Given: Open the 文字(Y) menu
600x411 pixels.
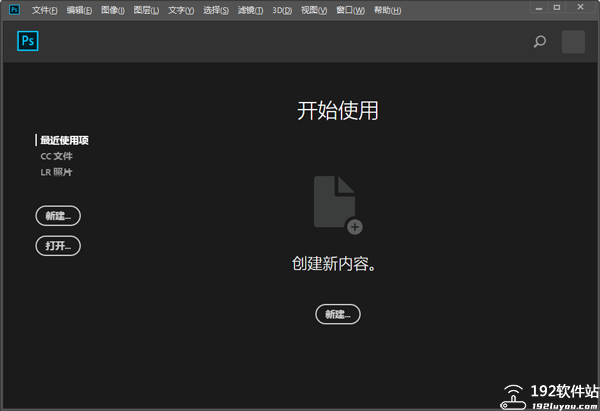Looking at the screenshot, I should coord(181,10).
